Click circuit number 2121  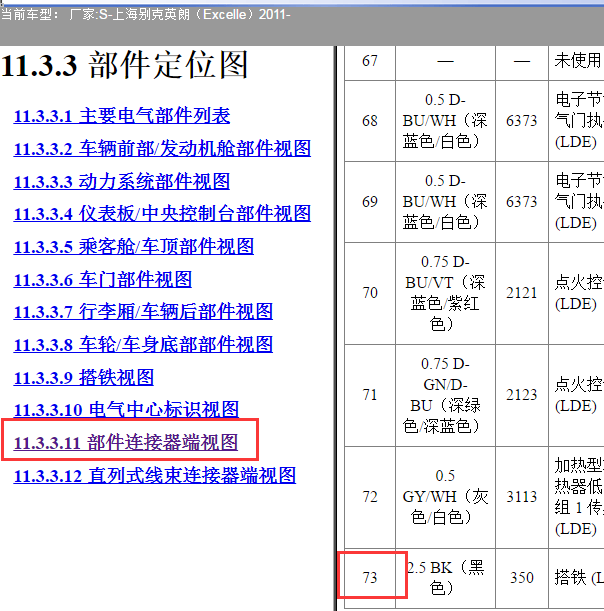[x=522, y=293]
